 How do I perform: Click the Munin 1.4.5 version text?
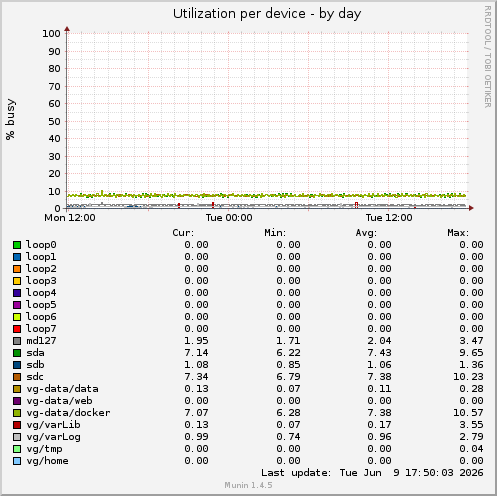click(248, 485)
